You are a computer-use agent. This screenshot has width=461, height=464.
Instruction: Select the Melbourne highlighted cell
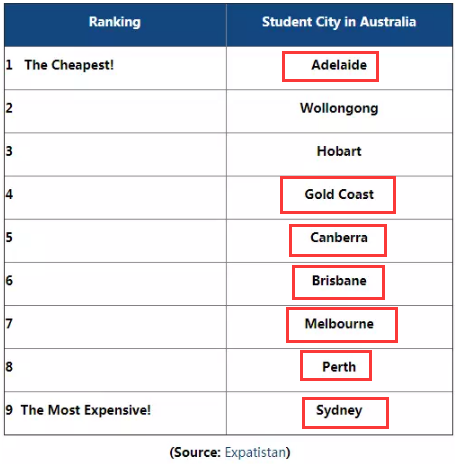(342, 325)
